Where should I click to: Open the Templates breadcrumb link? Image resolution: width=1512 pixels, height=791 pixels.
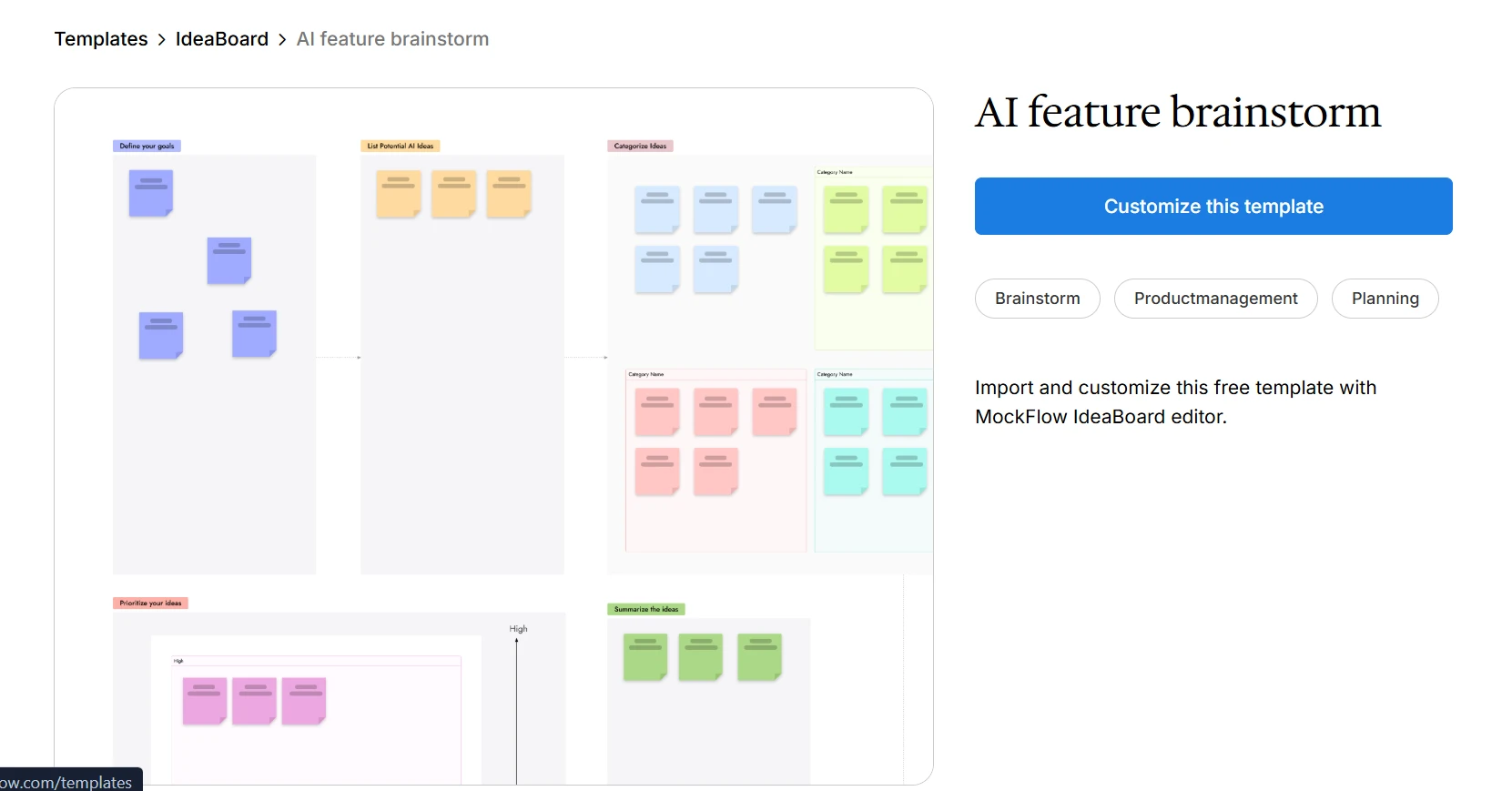click(101, 39)
